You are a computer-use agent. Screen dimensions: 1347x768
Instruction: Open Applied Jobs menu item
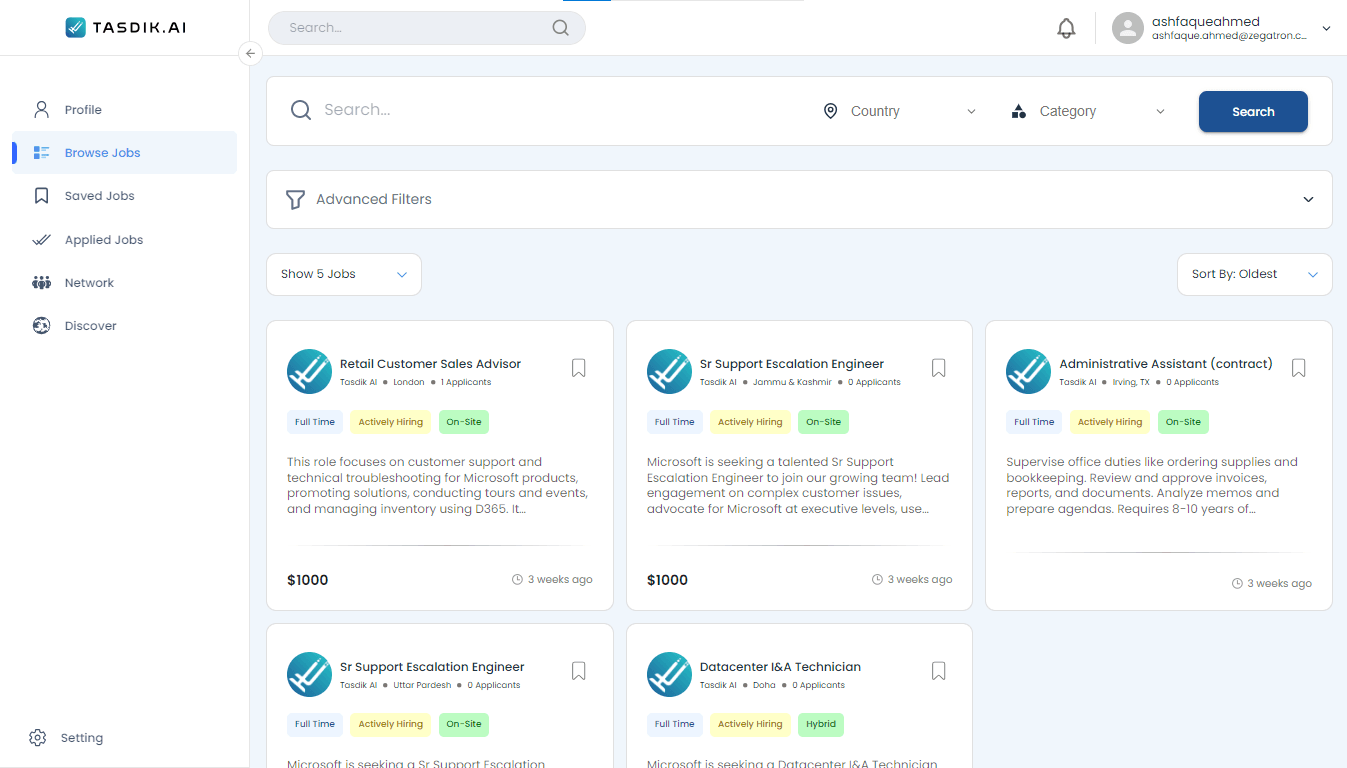[x=103, y=240]
